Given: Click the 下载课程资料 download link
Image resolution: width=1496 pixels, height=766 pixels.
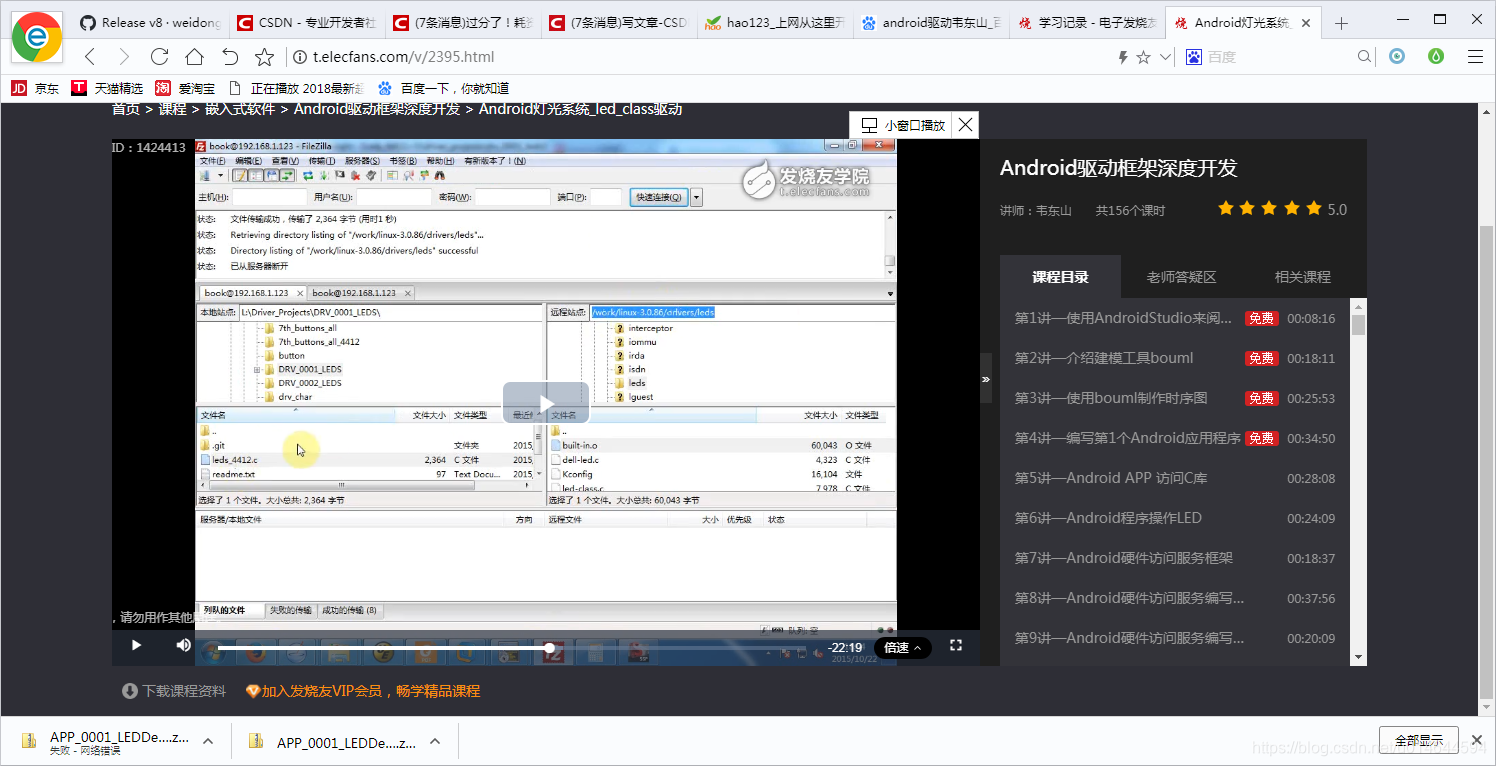Looking at the screenshot, I should click(174, 691).
